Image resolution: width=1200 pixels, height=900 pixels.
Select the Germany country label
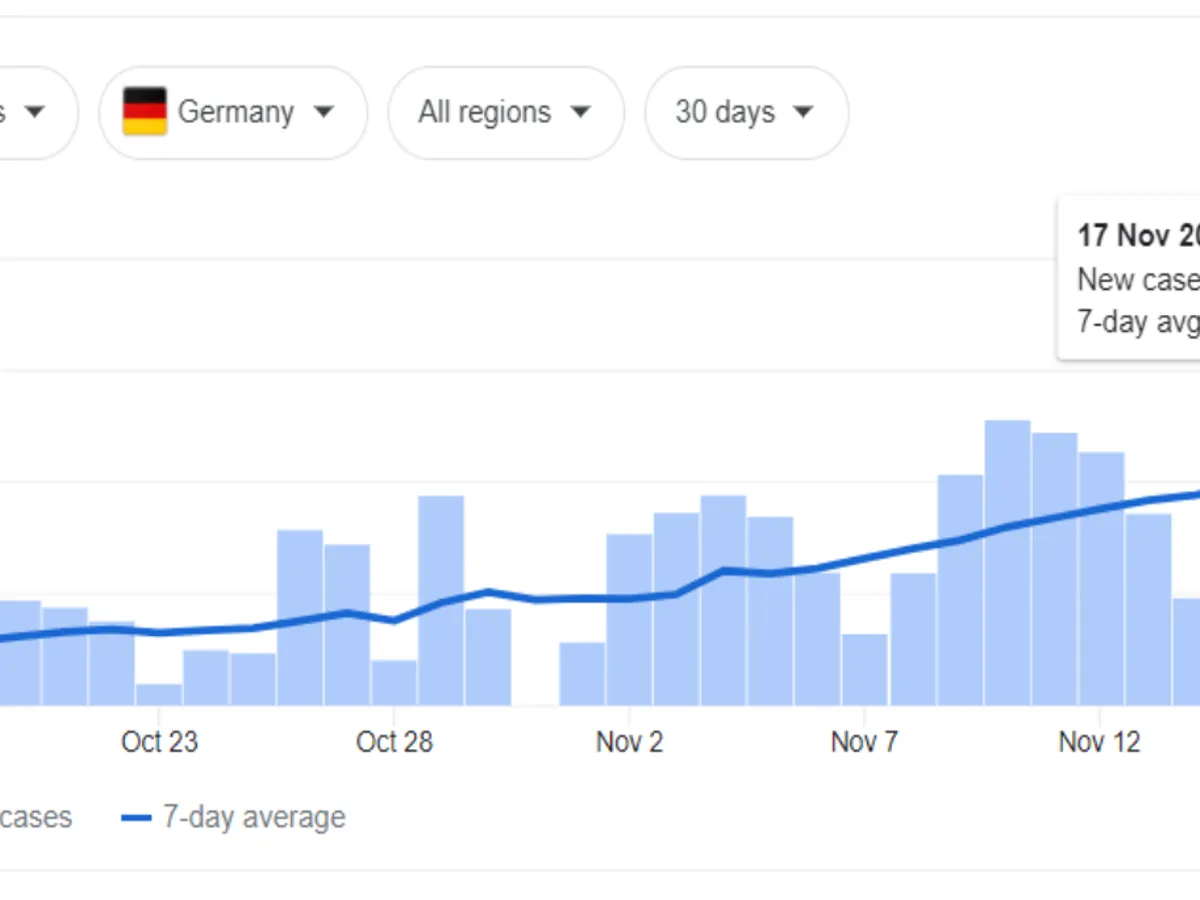tap(236, 112)
